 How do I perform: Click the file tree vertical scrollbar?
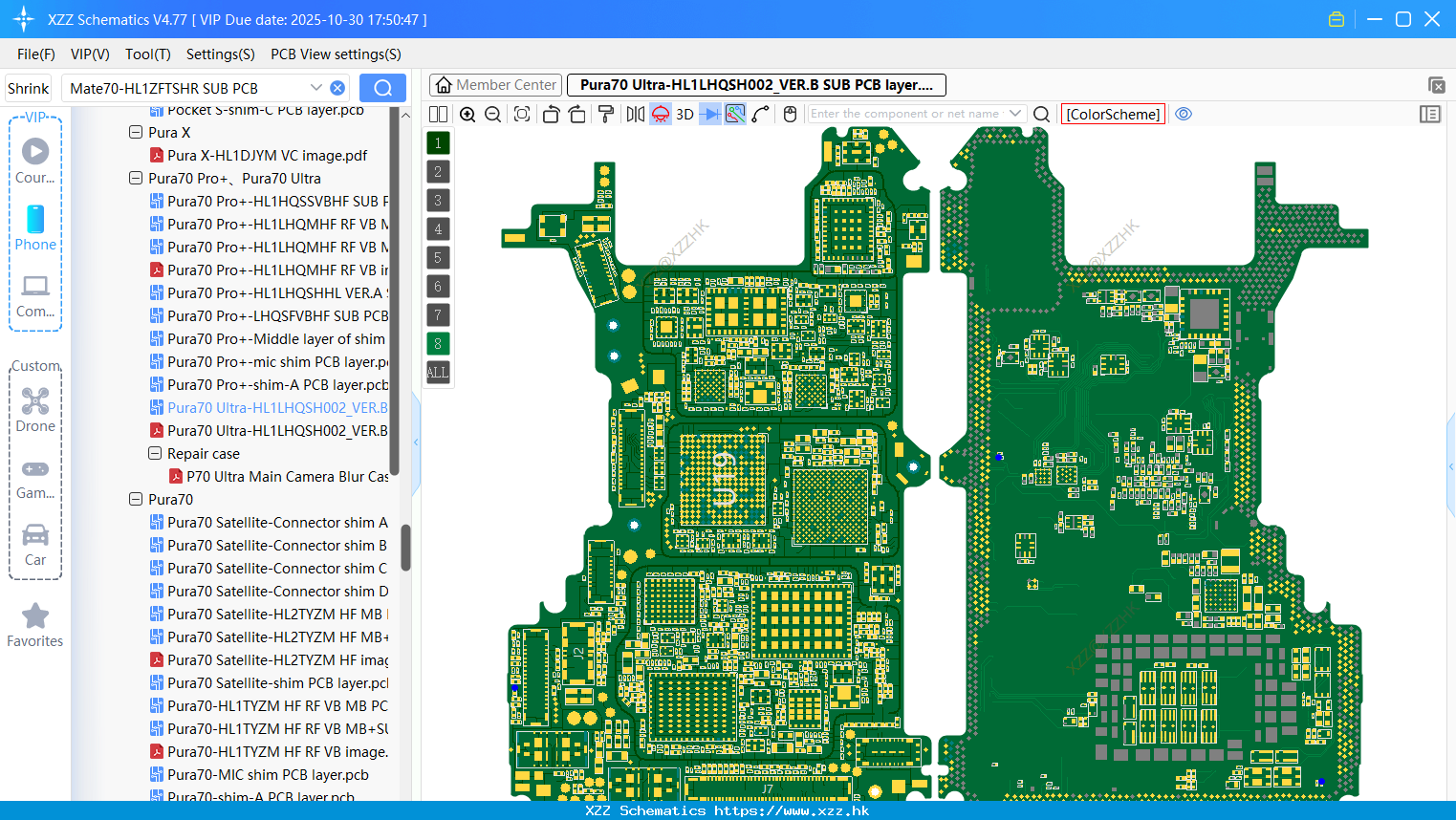[405, 547]
